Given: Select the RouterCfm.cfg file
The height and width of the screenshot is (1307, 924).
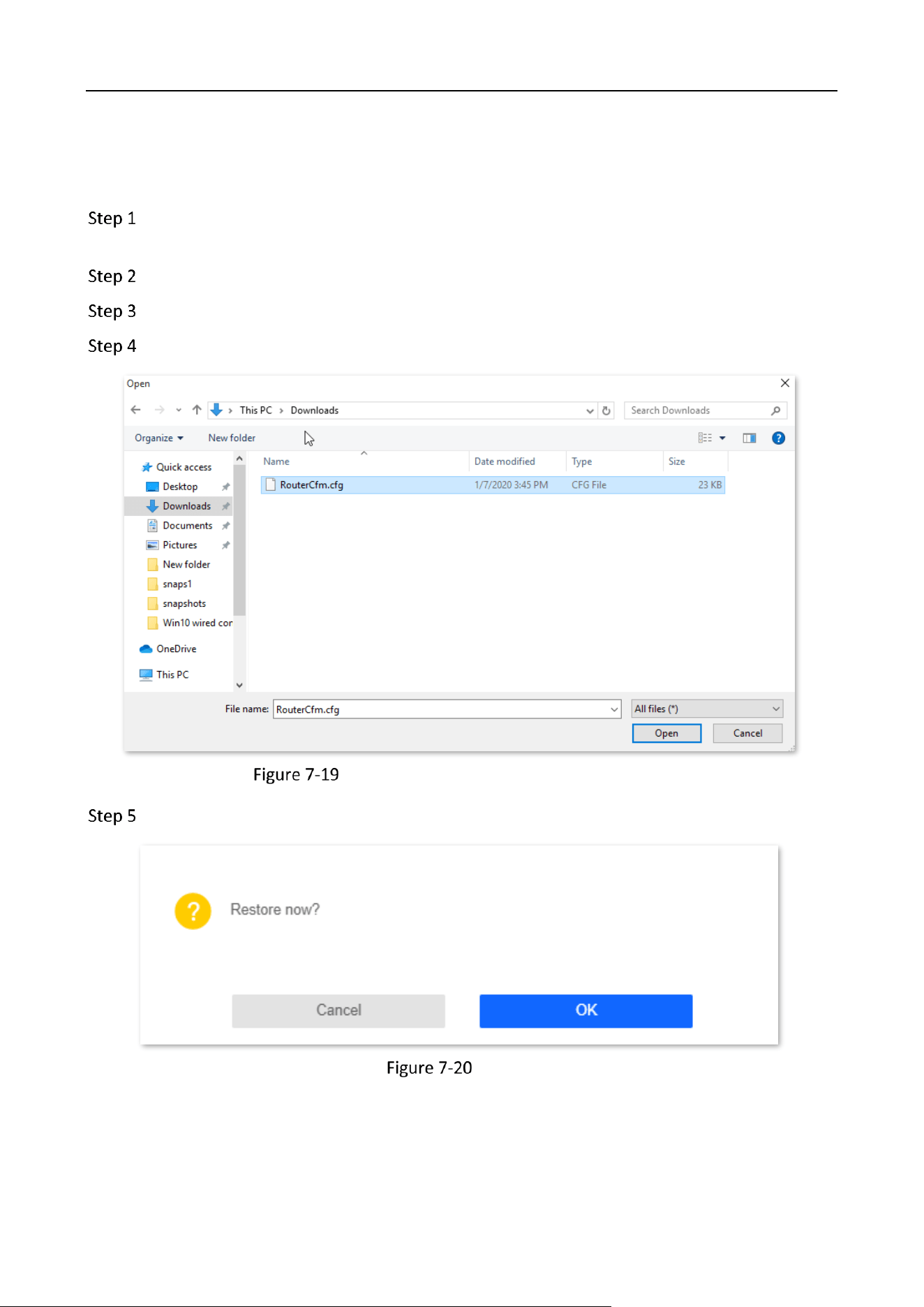Looking at the screenshot, I should tap(493, 485).
